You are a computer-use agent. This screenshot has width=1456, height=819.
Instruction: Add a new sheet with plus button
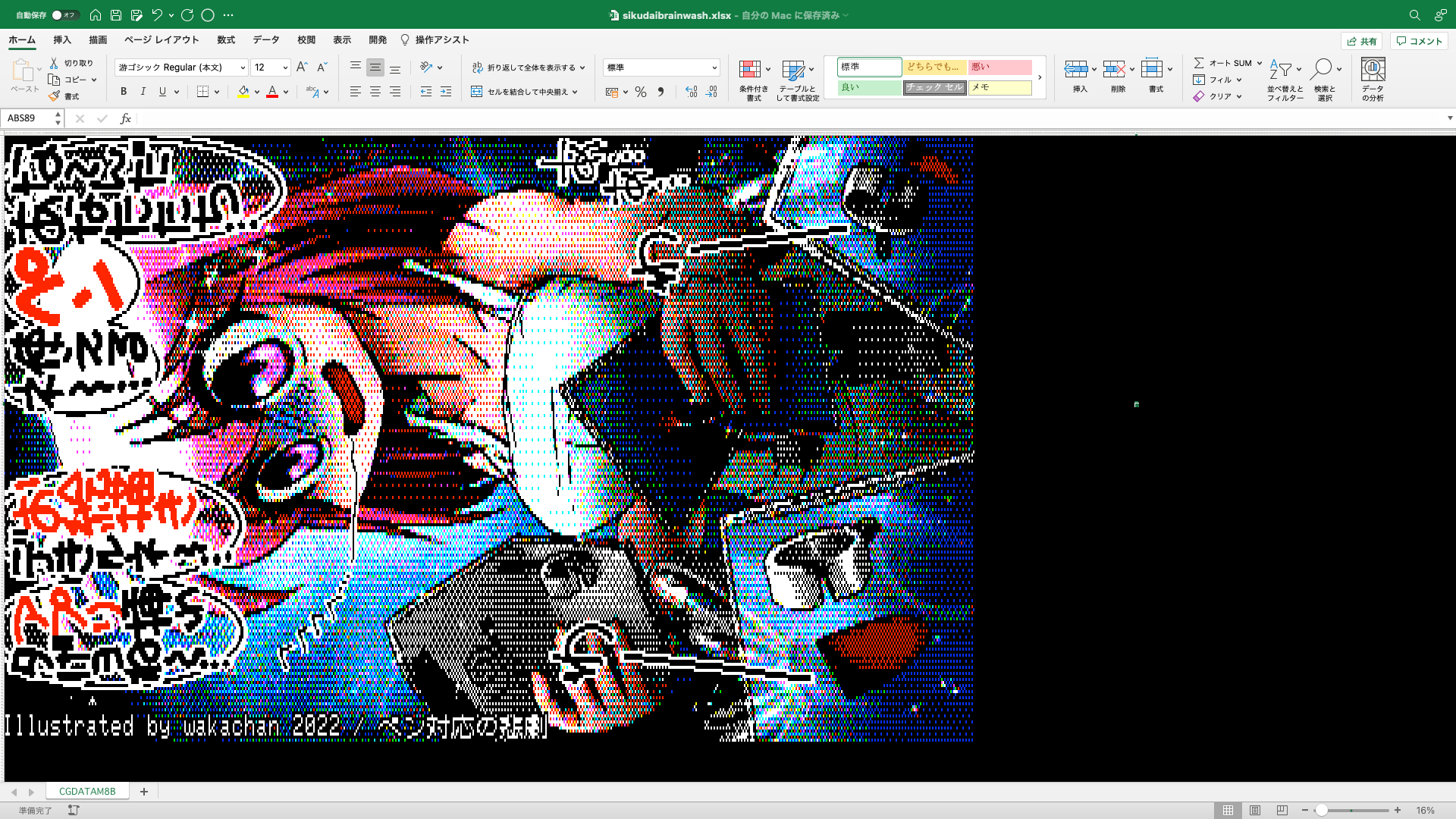pos(144,791)
